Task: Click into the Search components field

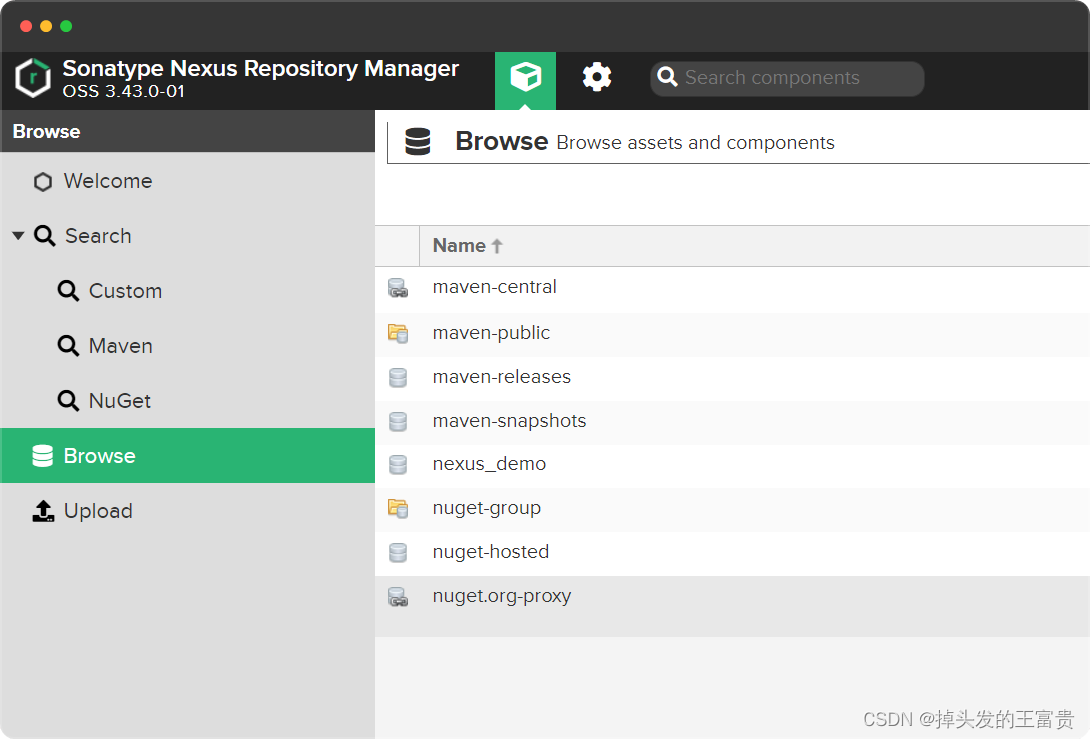Action: click(787, 78)
